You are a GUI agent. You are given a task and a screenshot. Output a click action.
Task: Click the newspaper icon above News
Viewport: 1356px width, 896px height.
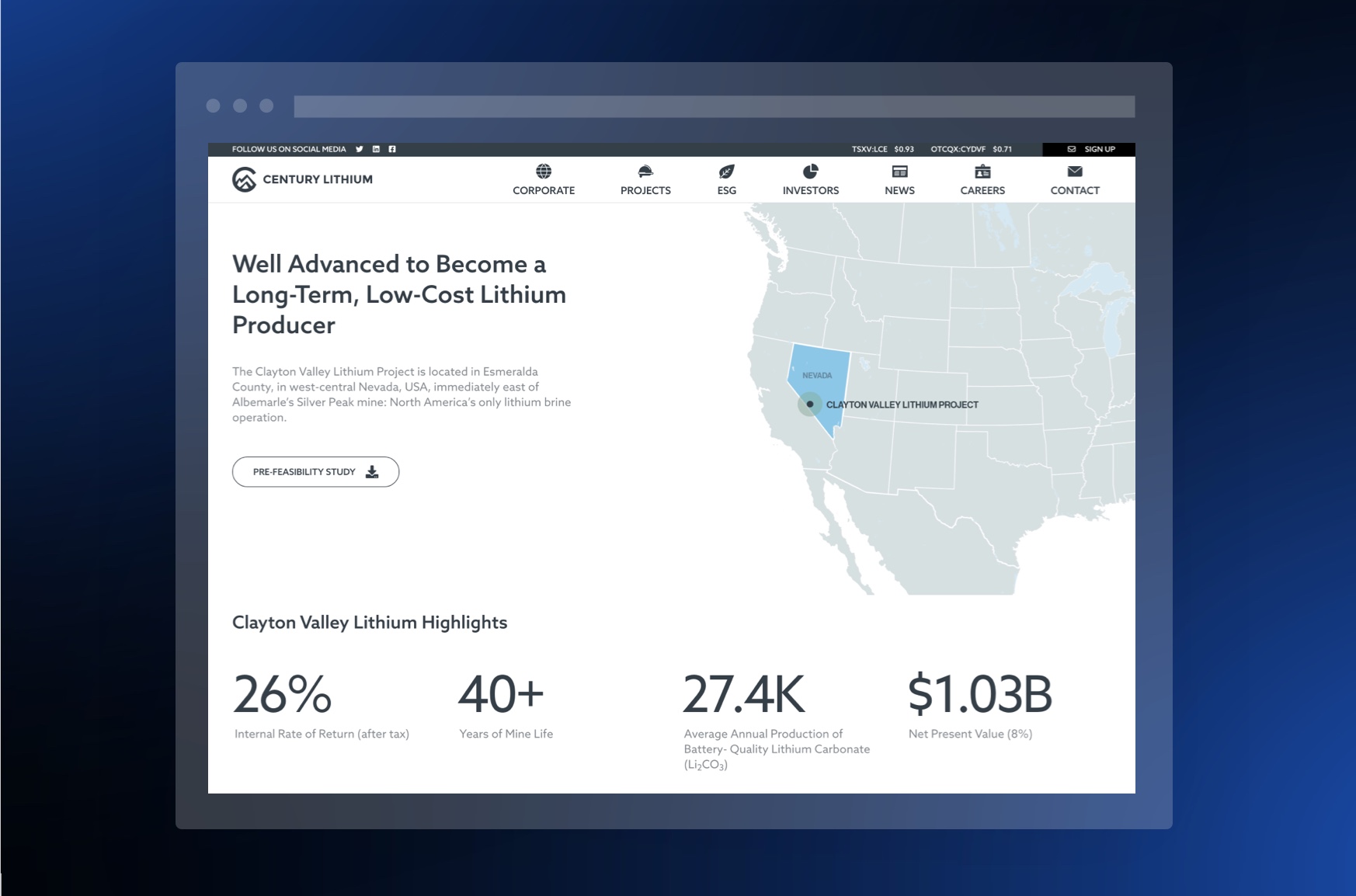(900, 171)
